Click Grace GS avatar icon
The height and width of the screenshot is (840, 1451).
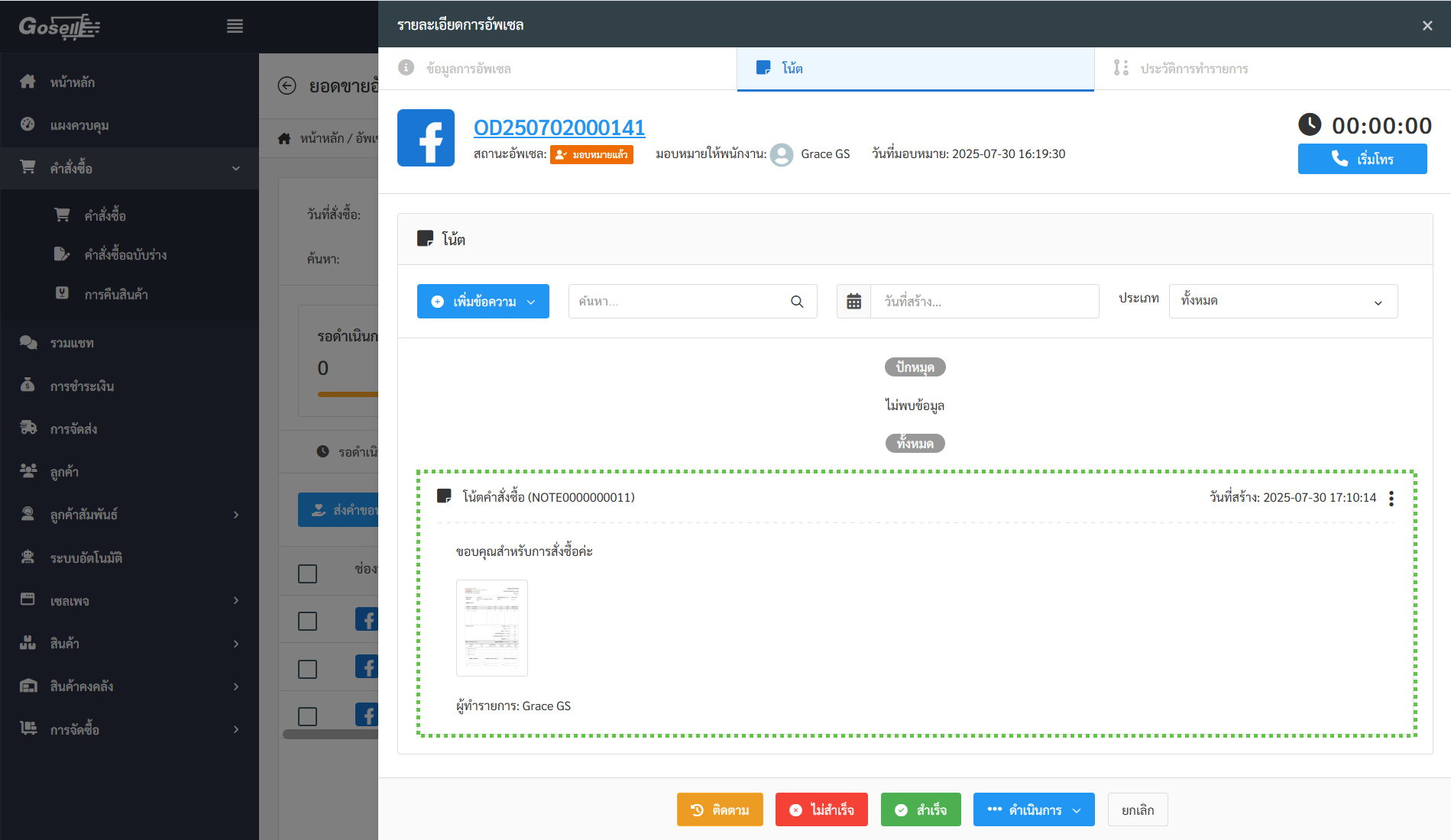coord(782,155)
